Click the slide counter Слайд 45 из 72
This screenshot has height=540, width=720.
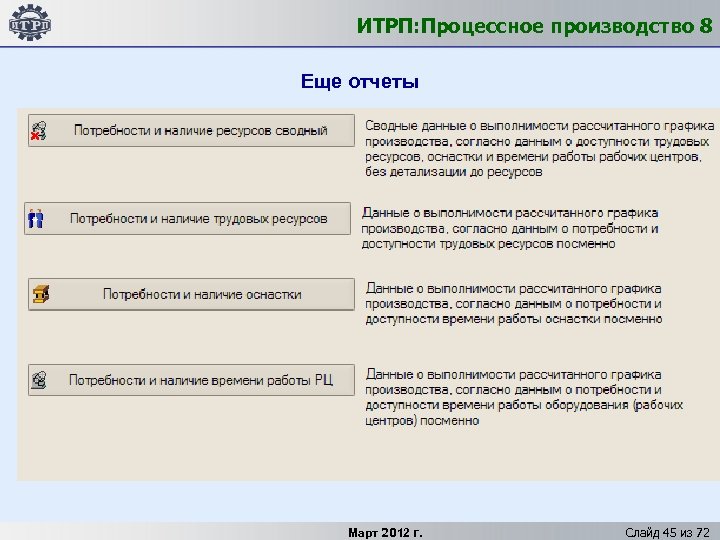coord(667,533)
